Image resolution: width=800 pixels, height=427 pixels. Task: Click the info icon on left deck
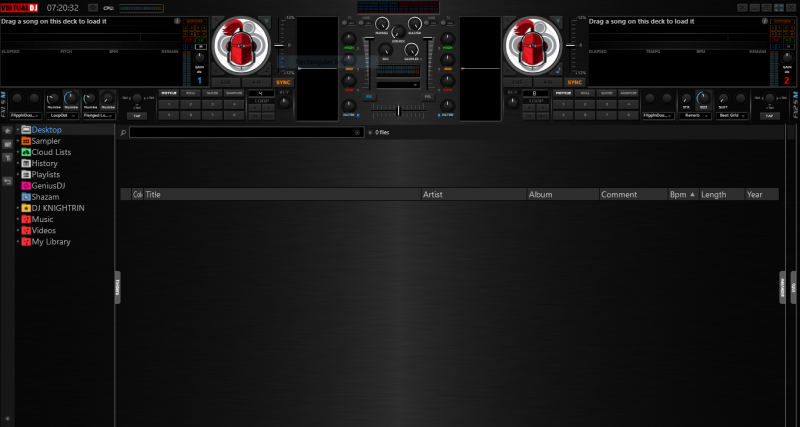point(177,19)
